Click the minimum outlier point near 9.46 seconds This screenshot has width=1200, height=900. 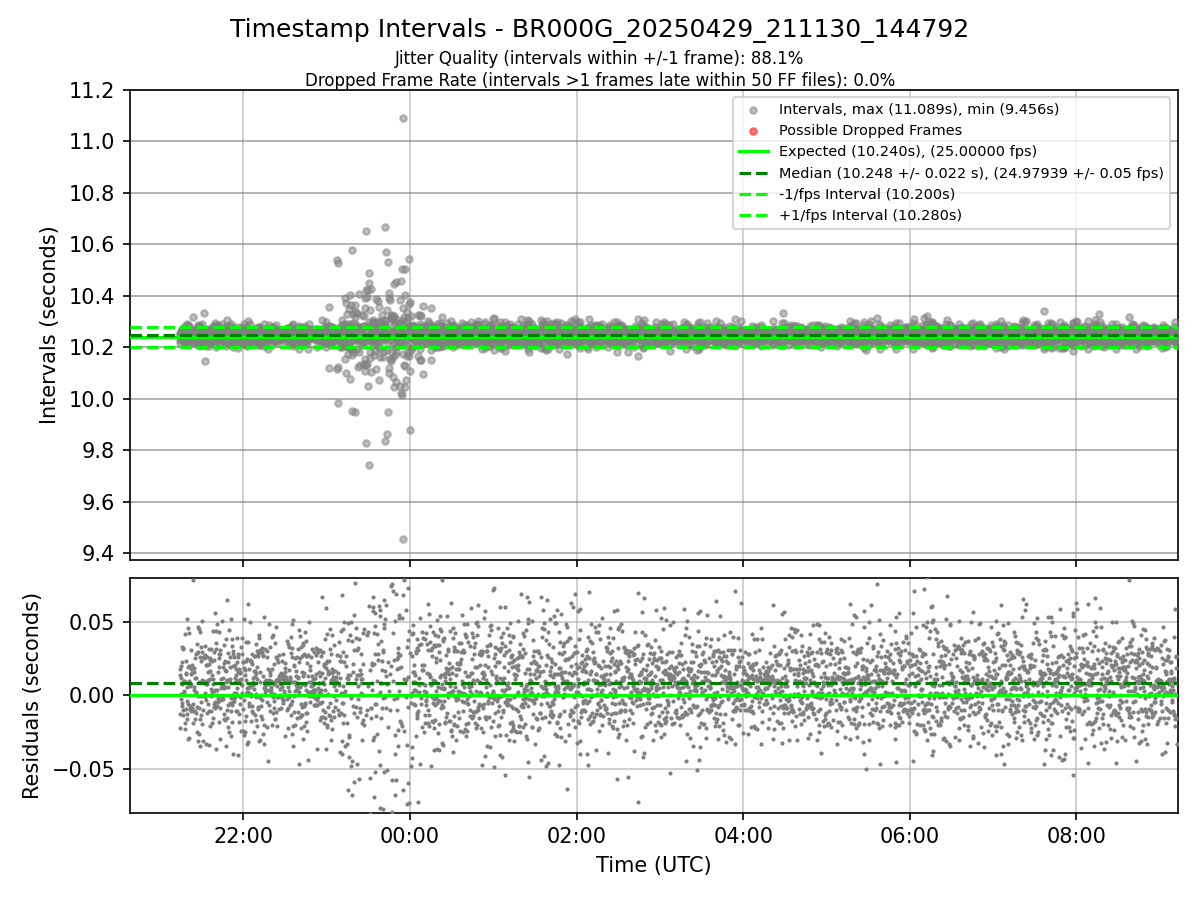(x=403, y=539)
